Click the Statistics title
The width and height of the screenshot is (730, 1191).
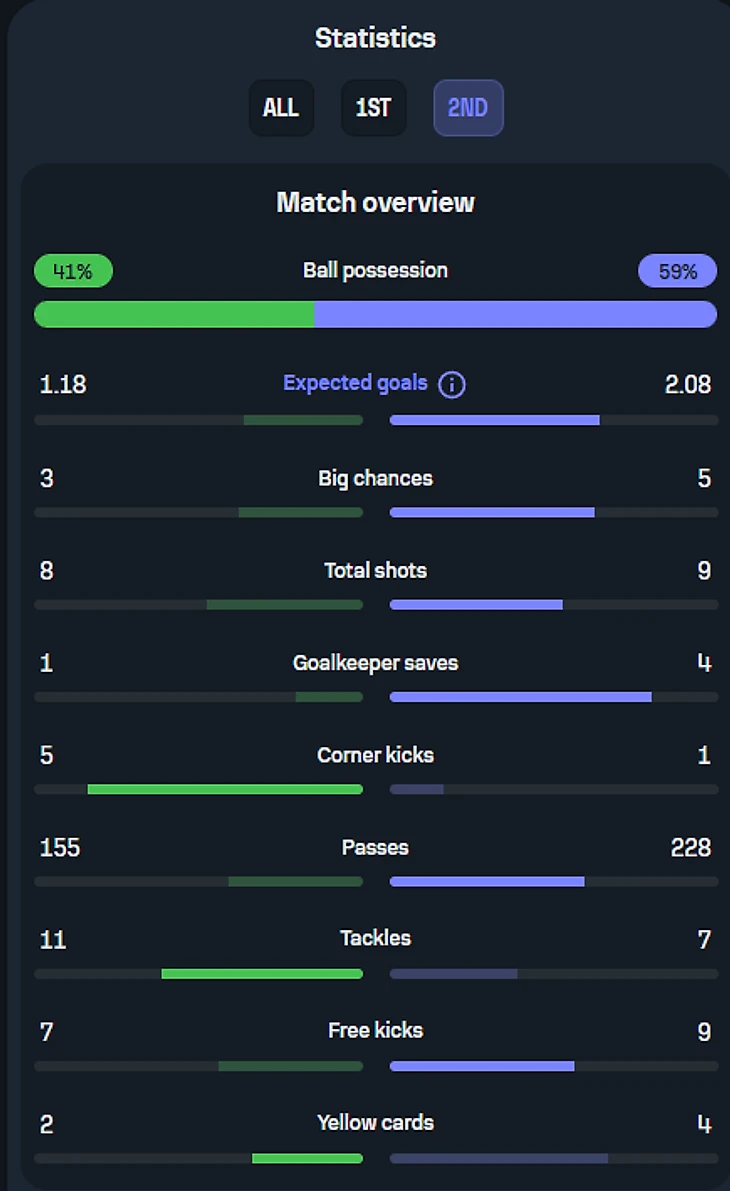[375, 38]
